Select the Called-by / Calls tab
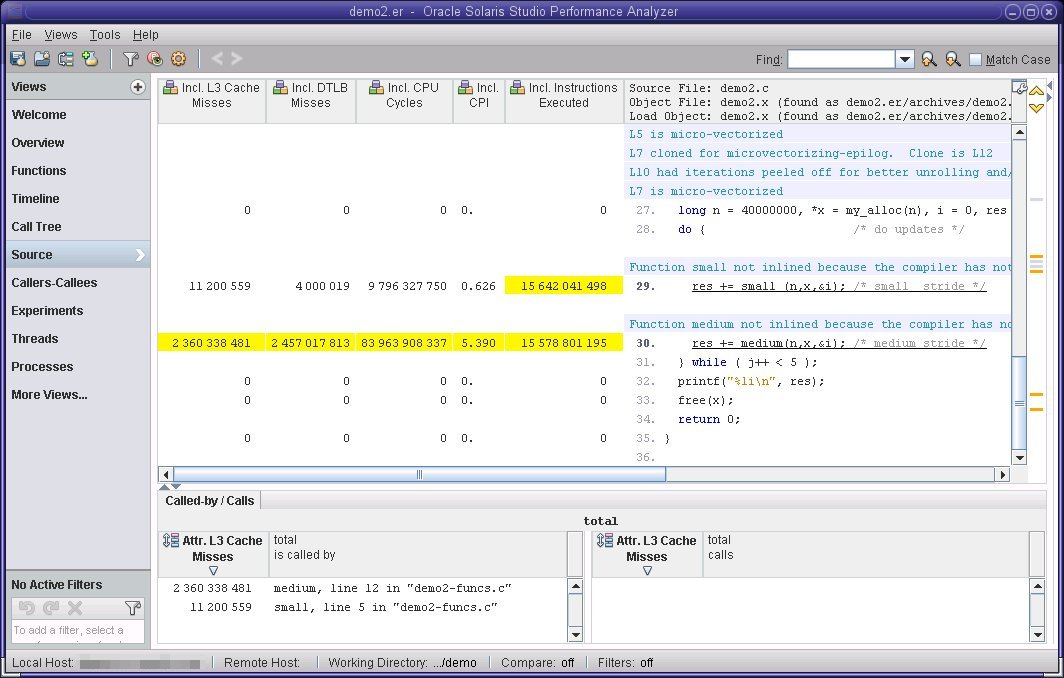The width and height of the screenshot is (1064, 678). pyautogui.click(x=210, y=500)
